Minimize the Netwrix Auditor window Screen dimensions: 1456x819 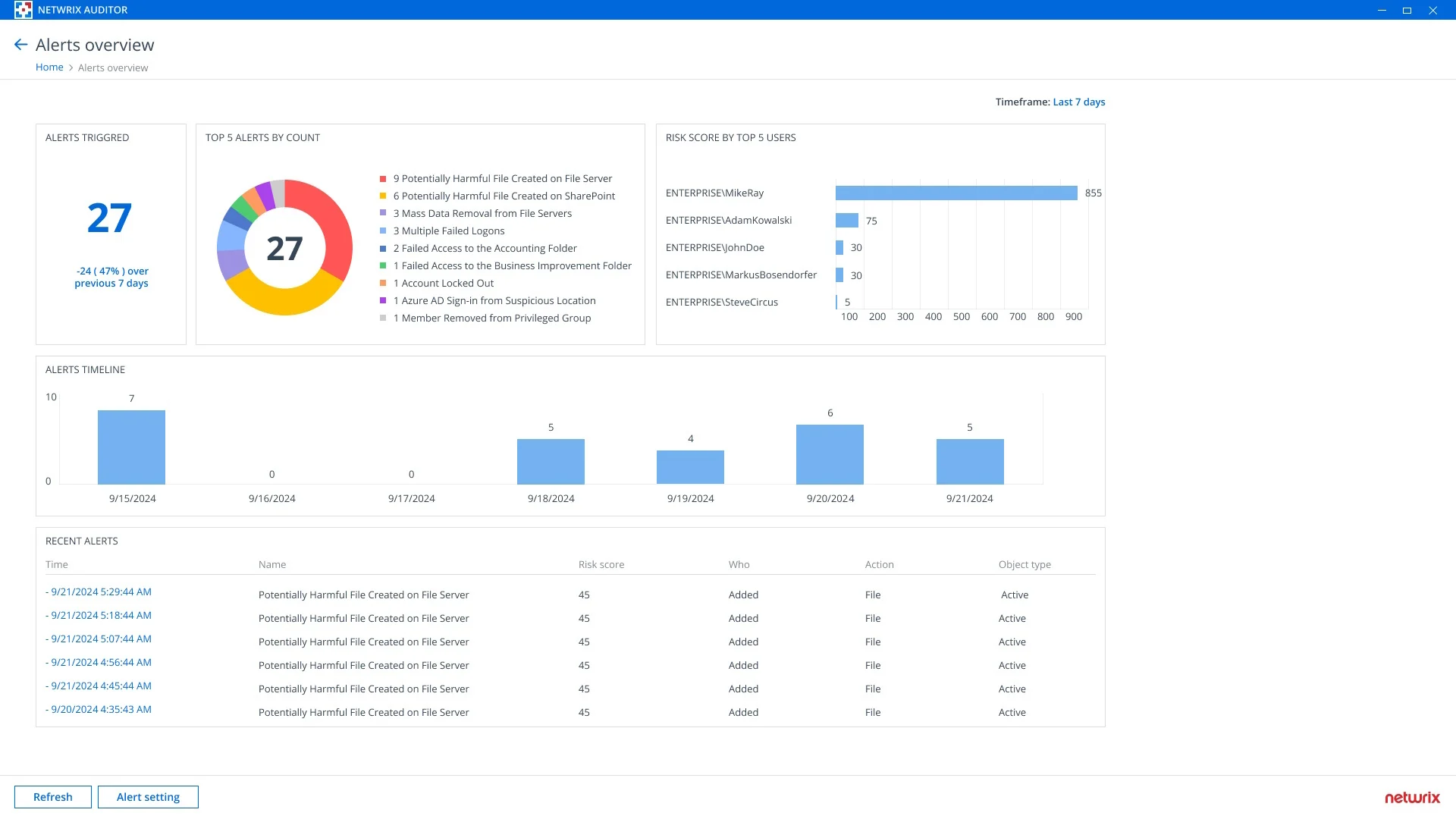(1382, 10)
